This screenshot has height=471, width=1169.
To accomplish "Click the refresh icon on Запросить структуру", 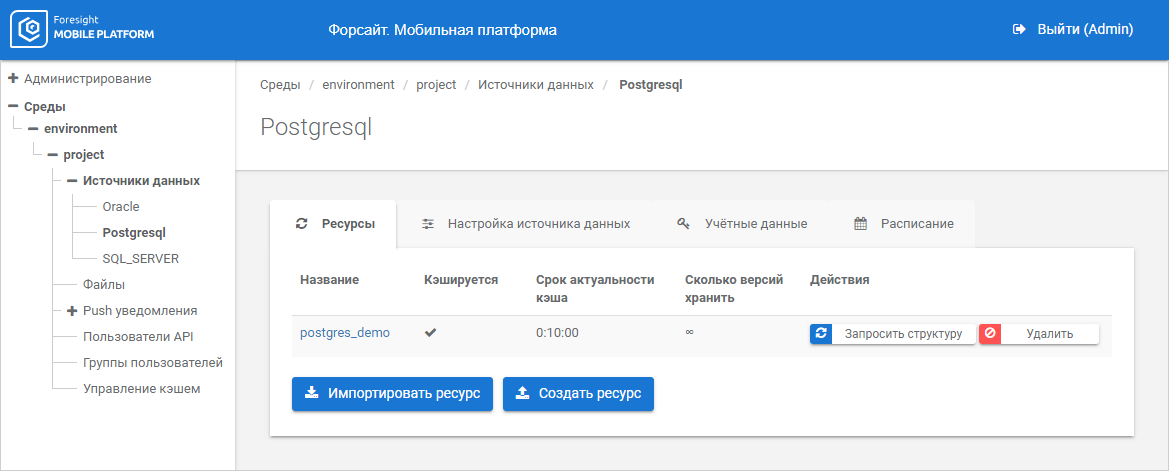I will pyautogui.click(x=821, y=334).
